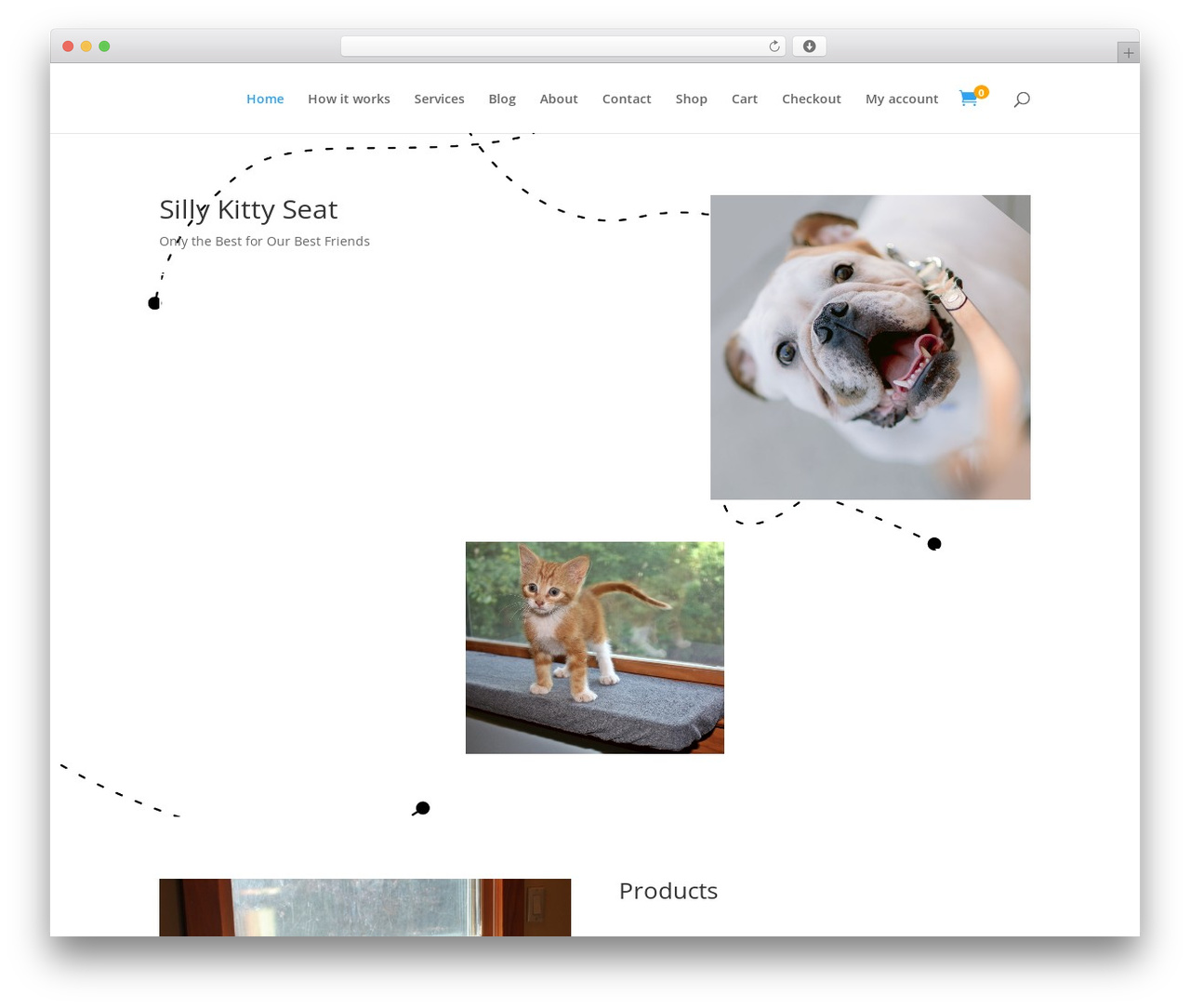
Task: Click the browser address bar
Action: [x=562, y=46]
